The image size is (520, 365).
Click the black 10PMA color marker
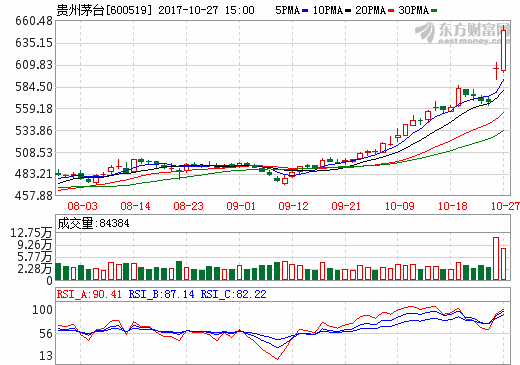click(x=348, y=11)
